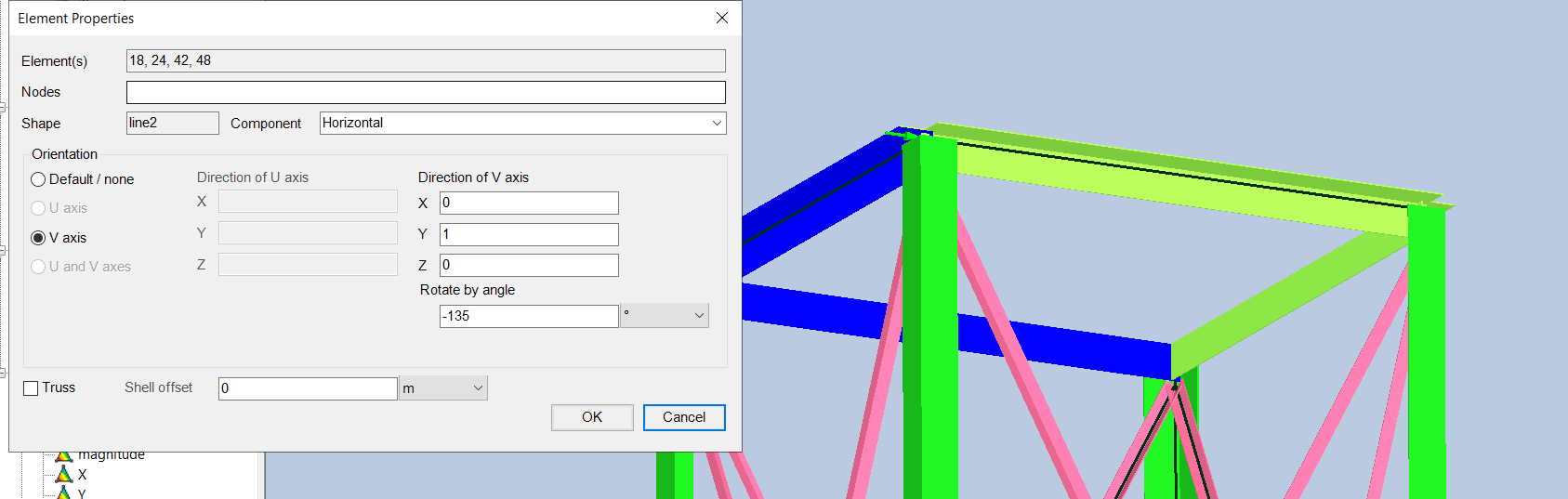Click the Shell offset value field

pos(308,388)
